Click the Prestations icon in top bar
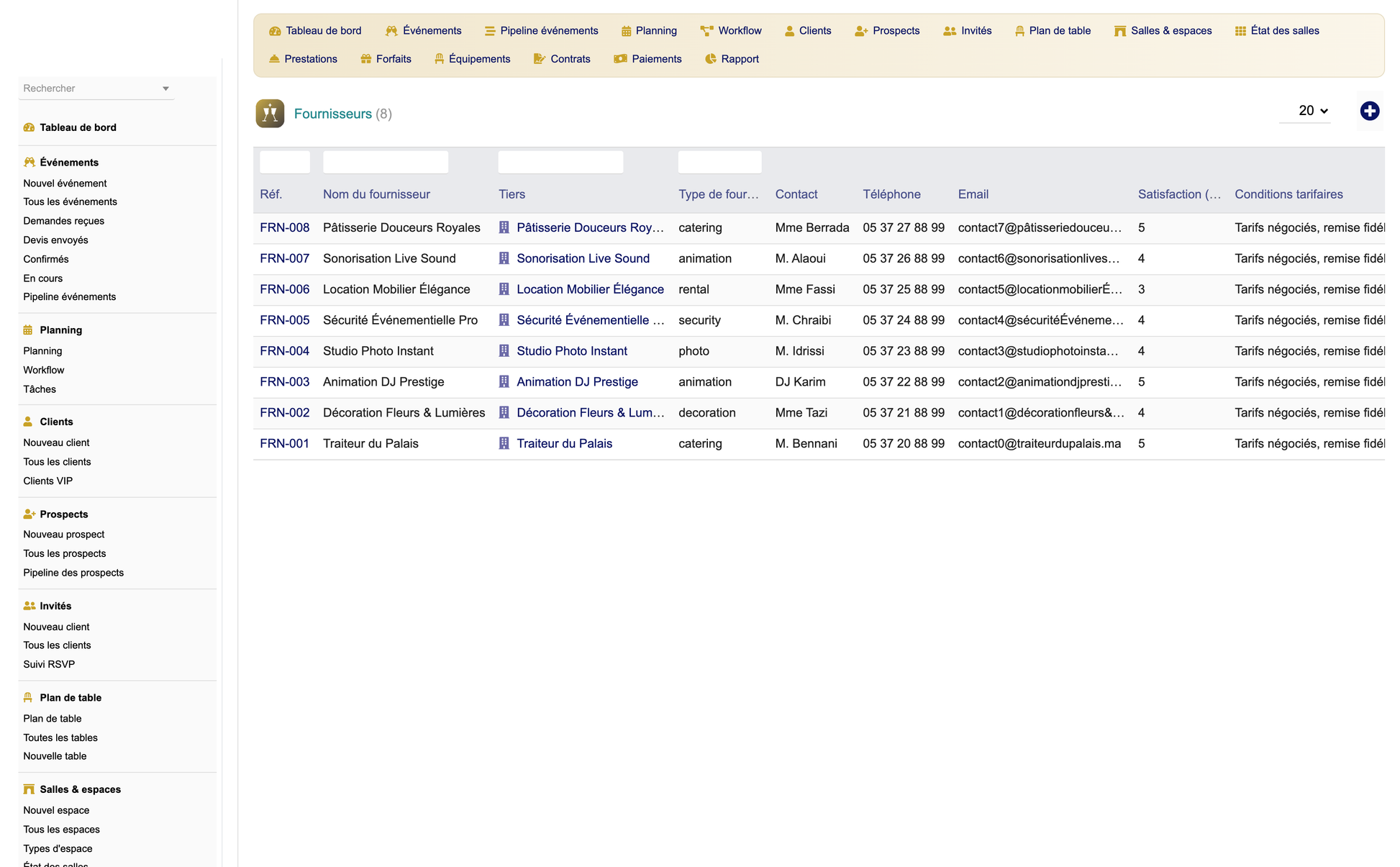This screenshot has height=867, width=1400. click(274, 59)
